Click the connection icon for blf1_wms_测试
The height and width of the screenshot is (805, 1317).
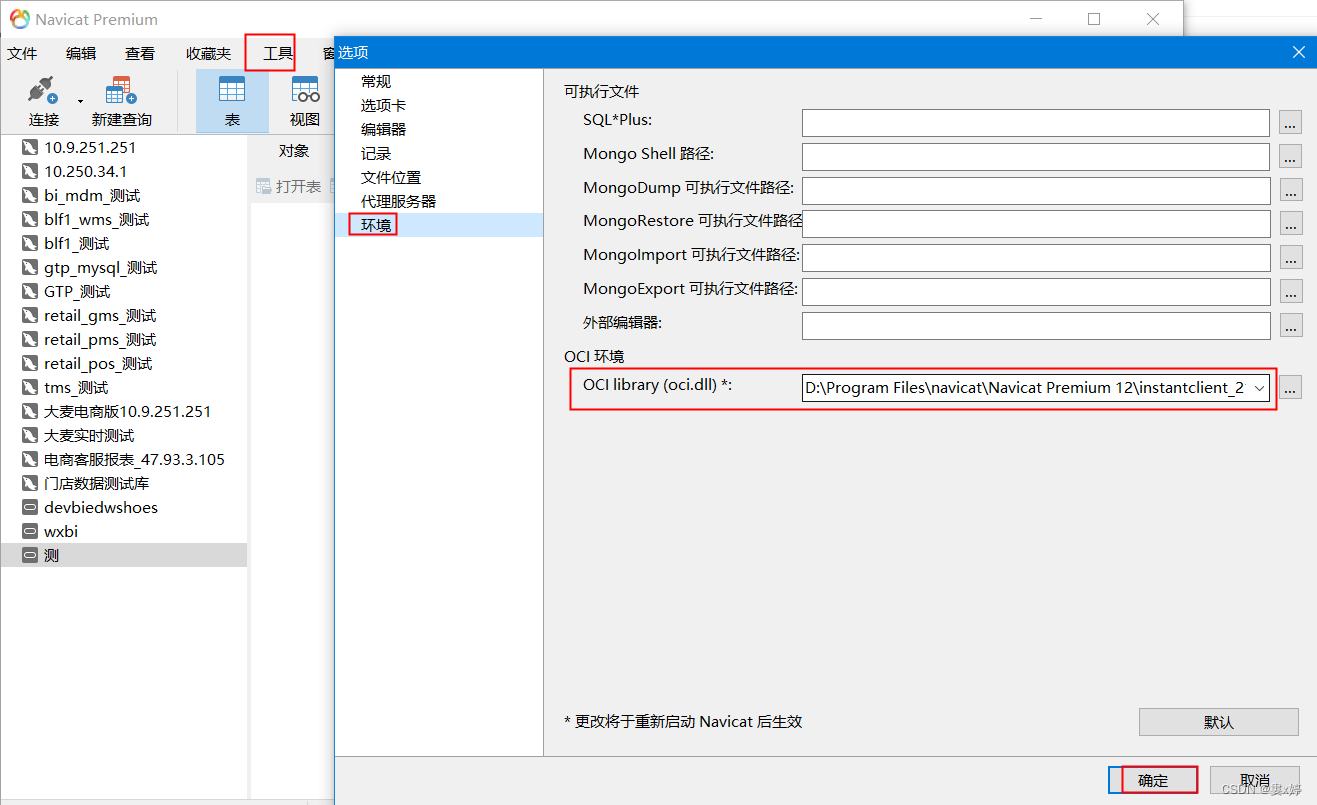click(x=30, y=219)
